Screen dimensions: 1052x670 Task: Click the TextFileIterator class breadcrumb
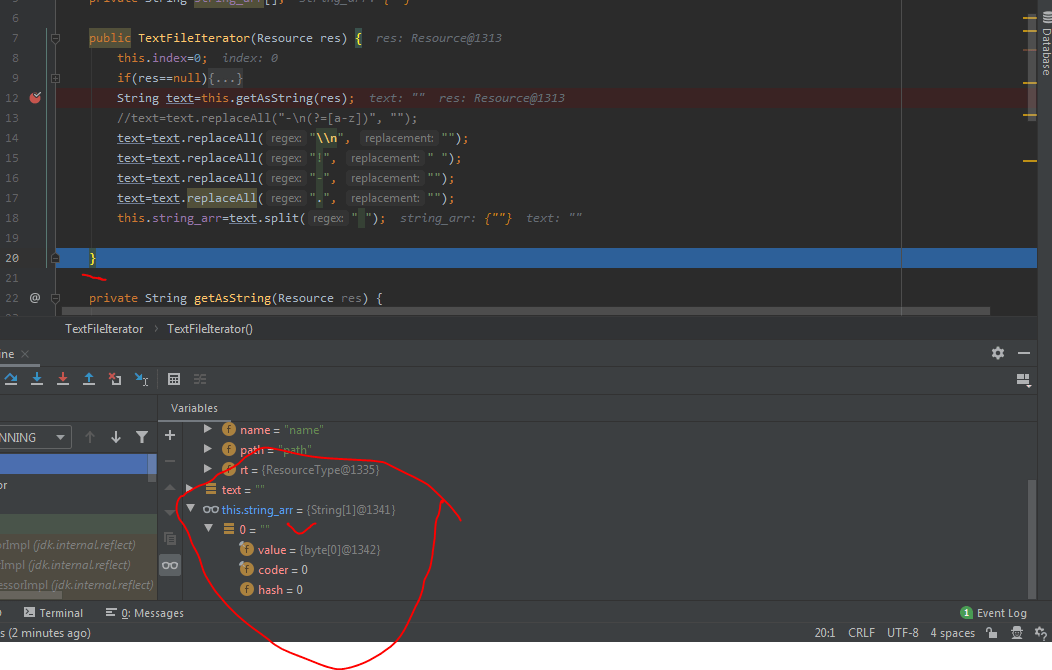104,329
